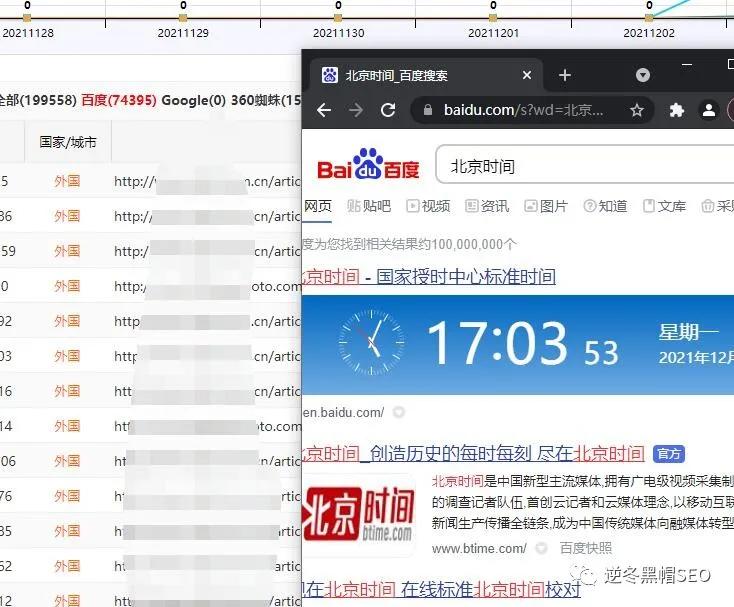This screenshot has height=607, width=734.
Task: Click the padlock site info icon
Action: click(427, 110)
